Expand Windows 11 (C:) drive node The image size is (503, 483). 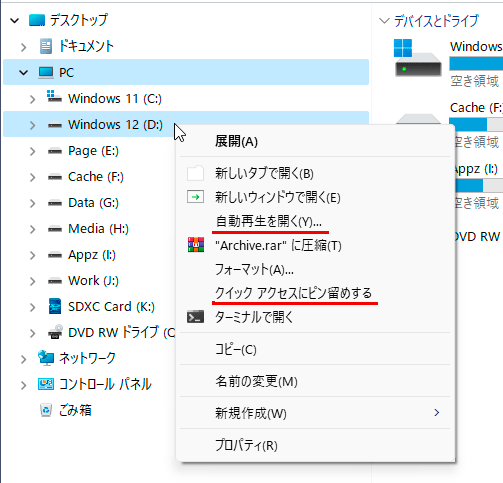pos(32,99)
